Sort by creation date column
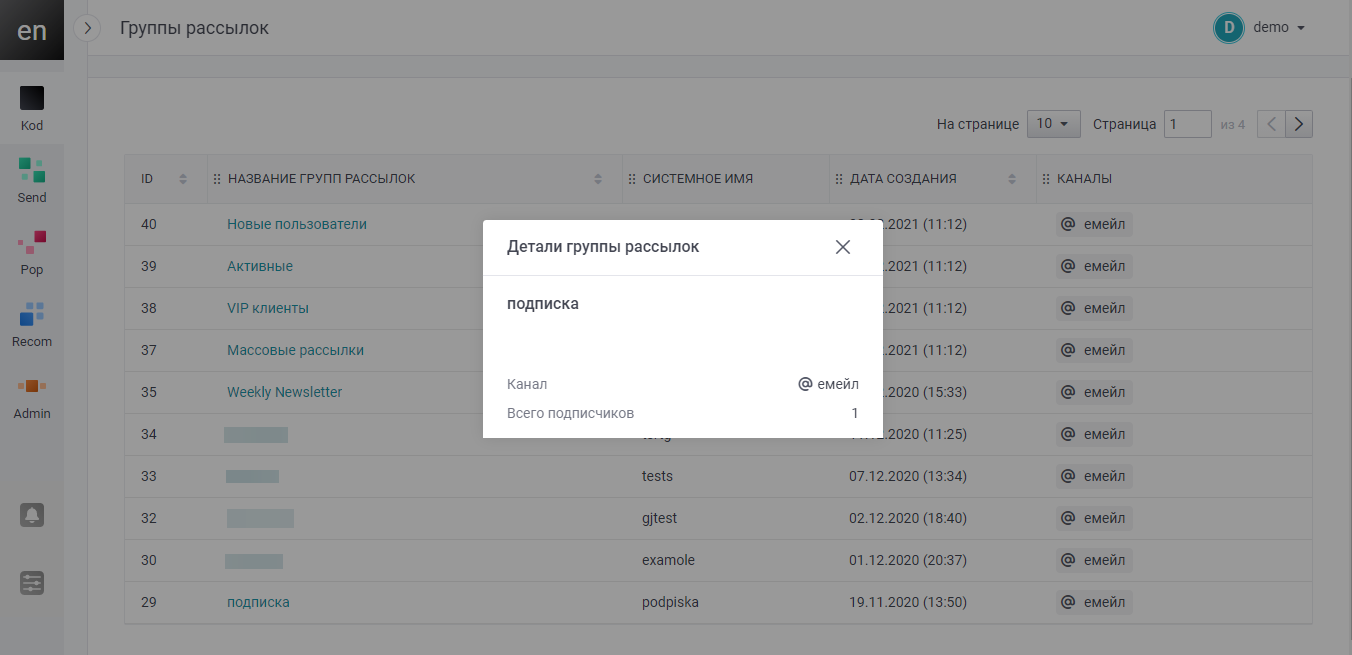1352x655 pixels. click(x=1012, y=179)
